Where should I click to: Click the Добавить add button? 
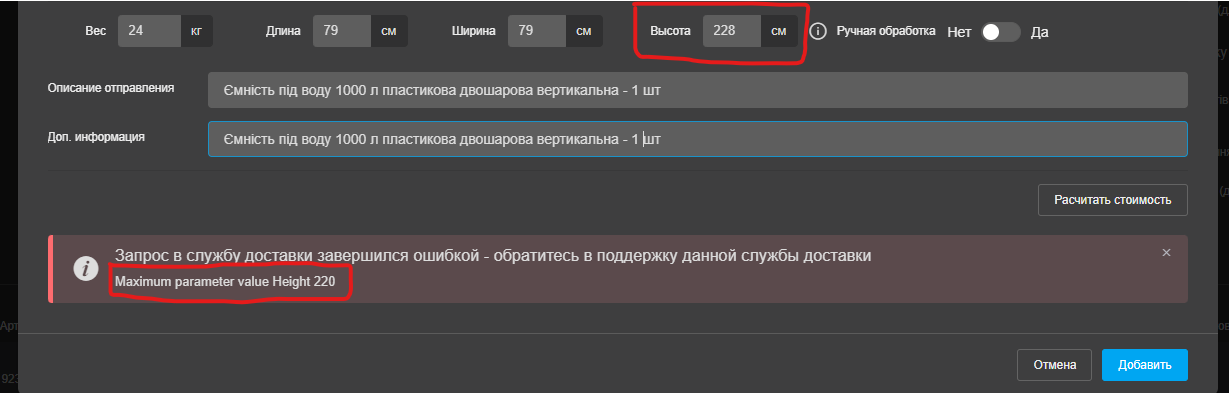1145,365
